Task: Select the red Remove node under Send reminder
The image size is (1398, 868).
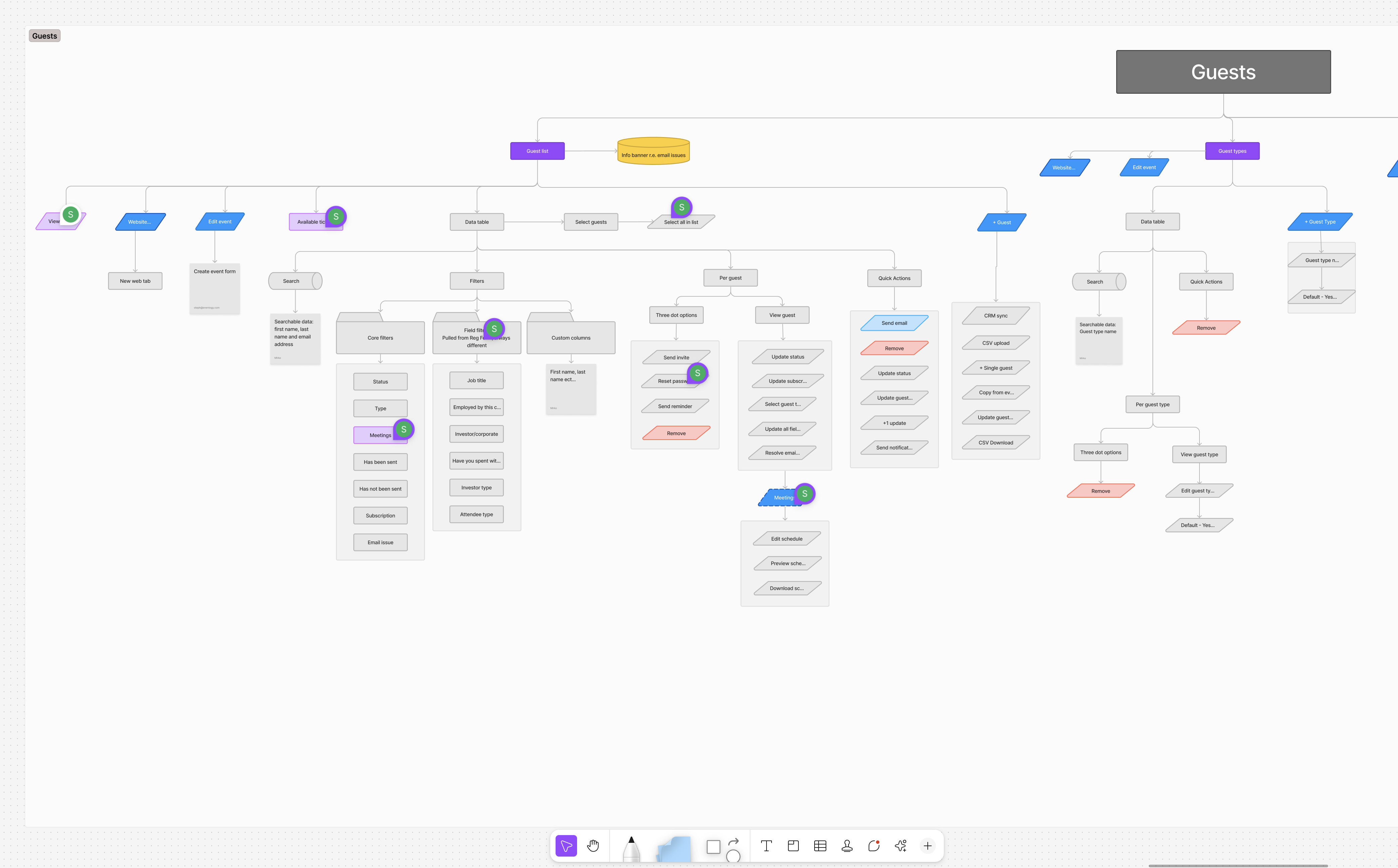Action: [676, 433]
